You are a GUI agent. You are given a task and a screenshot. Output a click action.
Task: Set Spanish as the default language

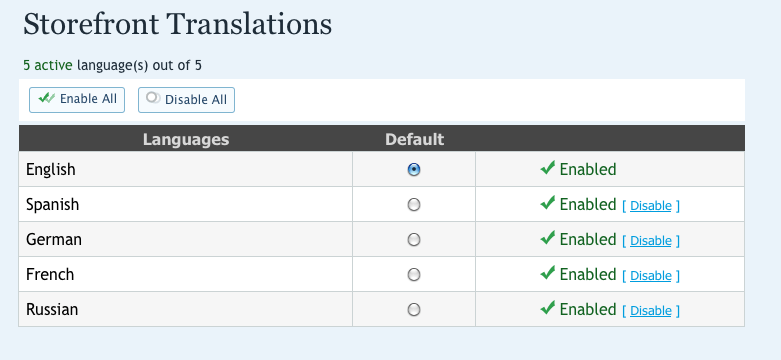tap(414, 205)
